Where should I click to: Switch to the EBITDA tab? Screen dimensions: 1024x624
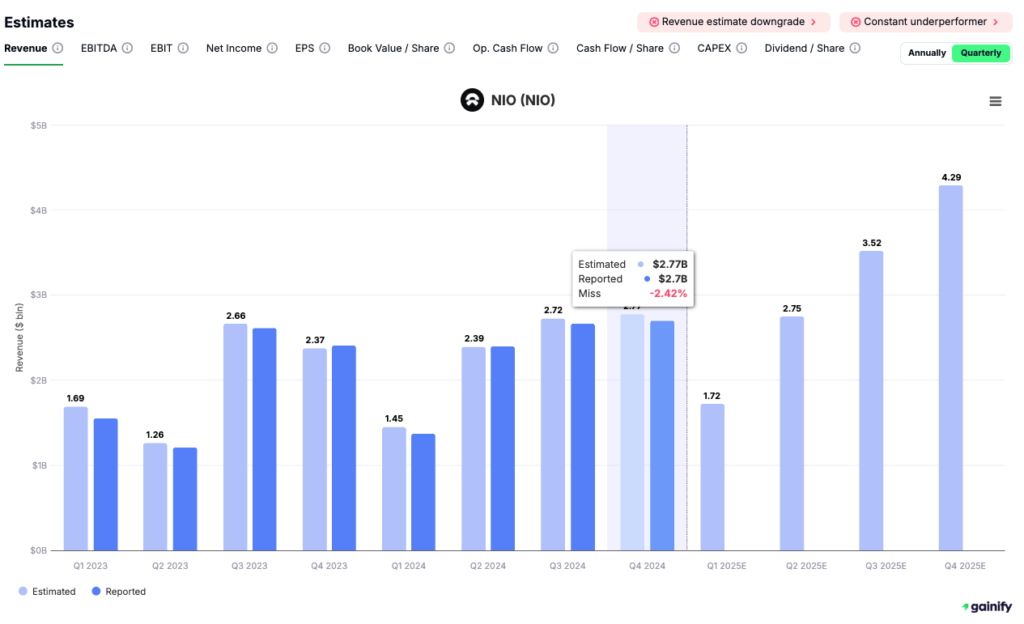click(99, 48)
